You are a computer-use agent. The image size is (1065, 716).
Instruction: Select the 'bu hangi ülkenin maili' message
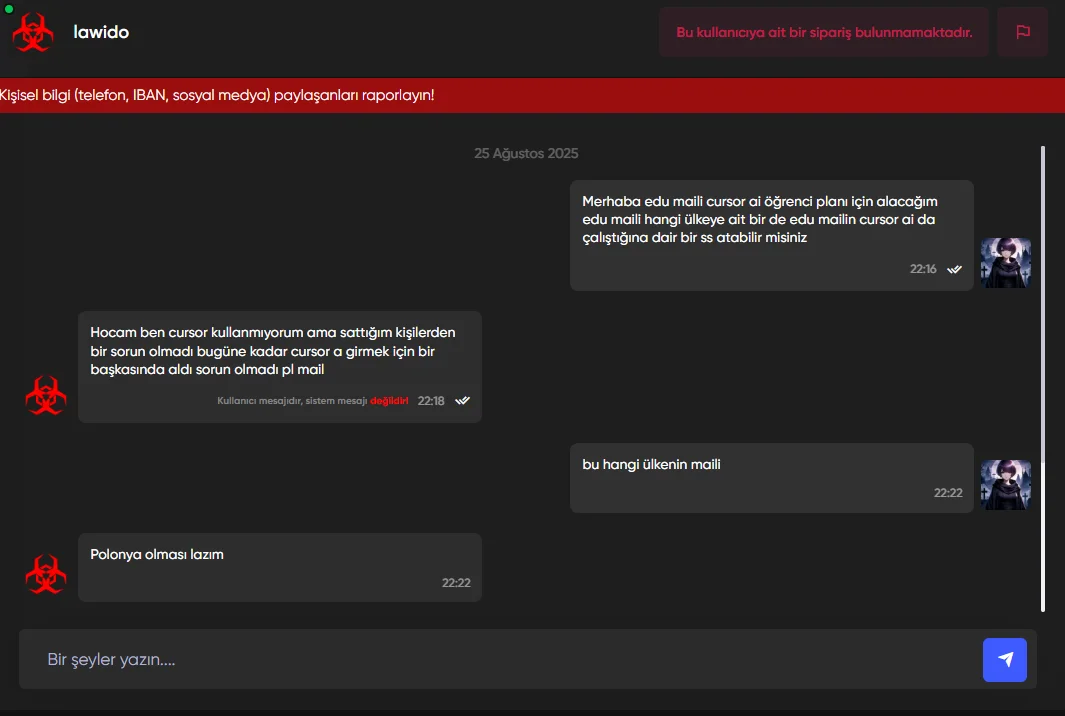click(772, 478)
